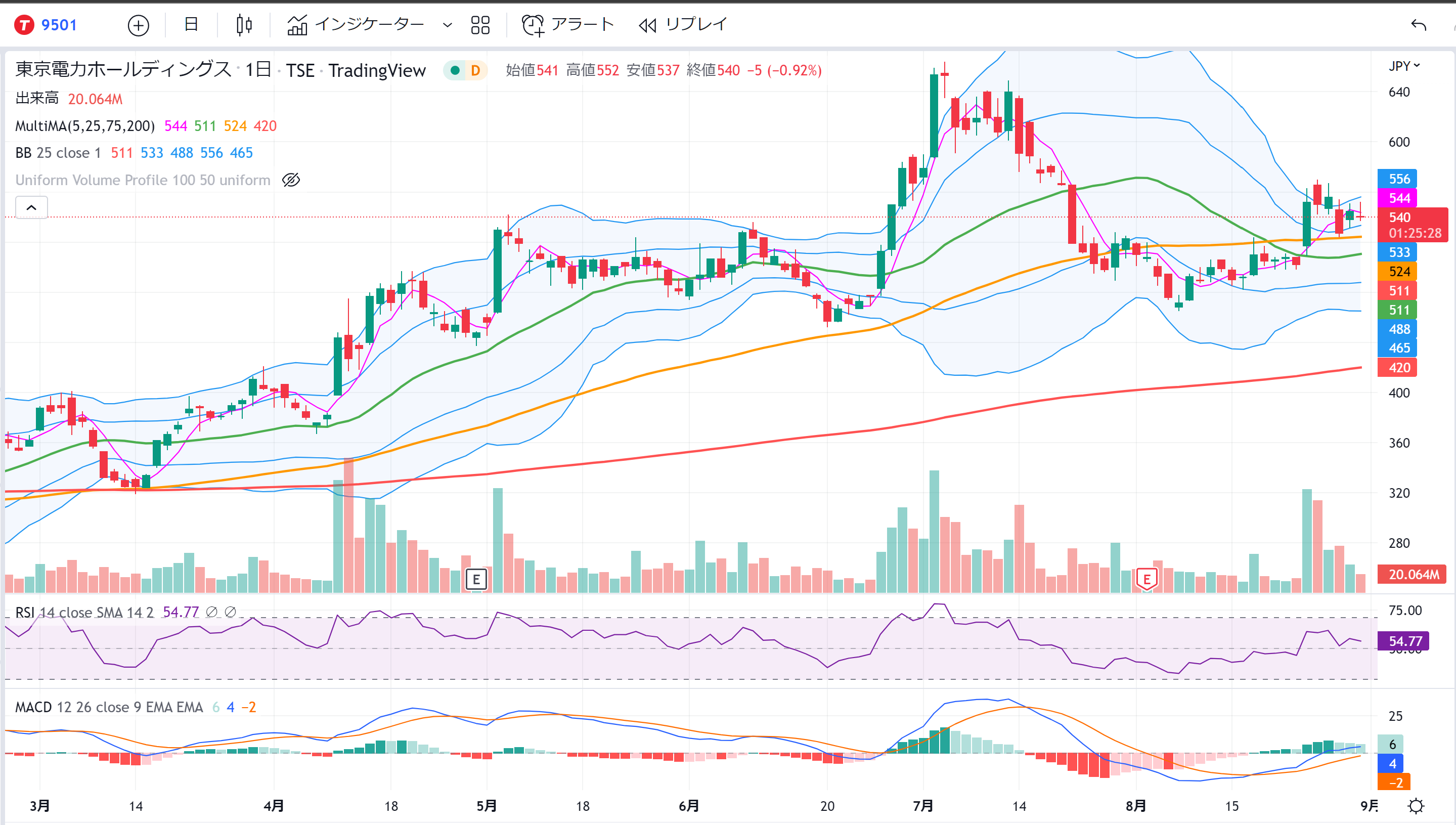The width and height of the screenshot is (1456, 825).
Task: Click the 安値537 low price value
Action: (x=653, y=70)
